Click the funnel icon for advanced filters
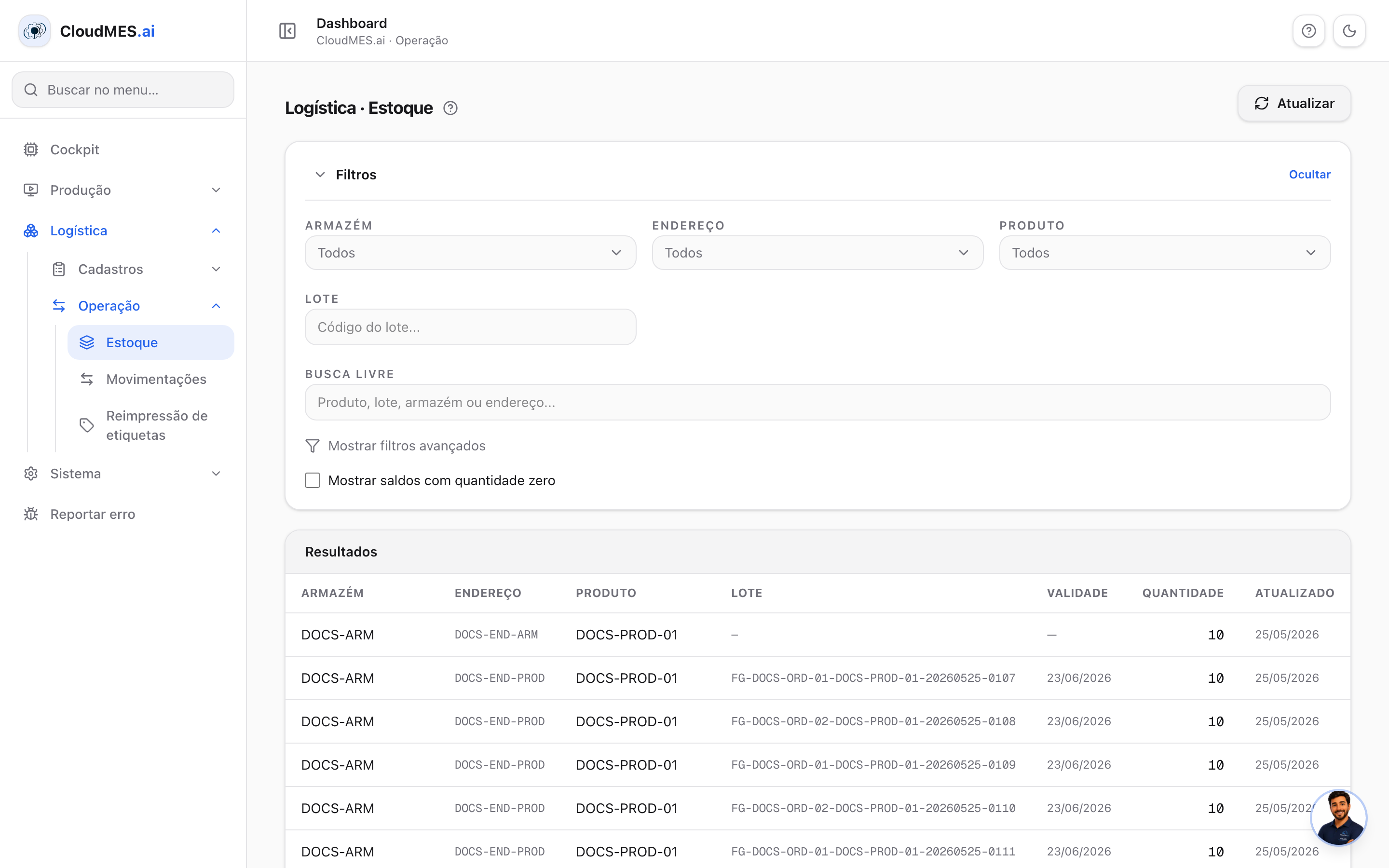1389x868 pixels. tap(312, 446)
